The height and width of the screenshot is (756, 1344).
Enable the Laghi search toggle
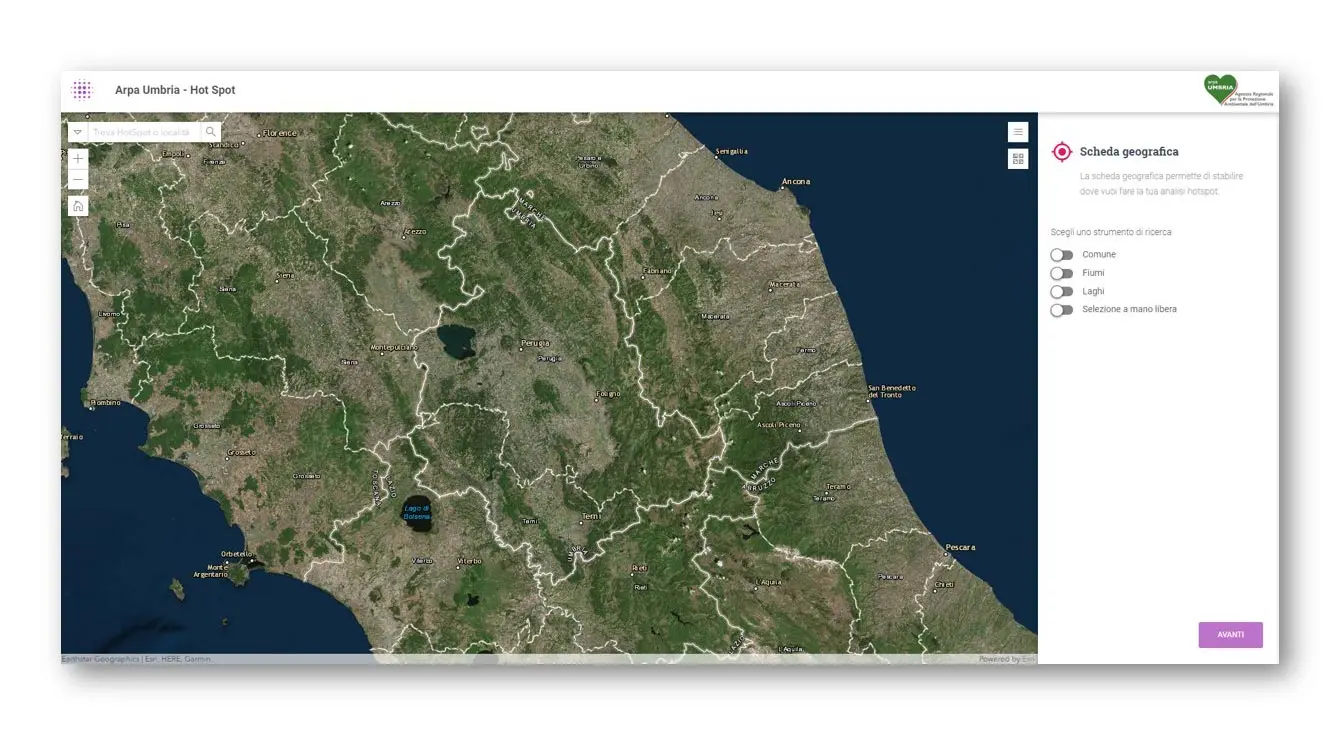coord(1063,291)
